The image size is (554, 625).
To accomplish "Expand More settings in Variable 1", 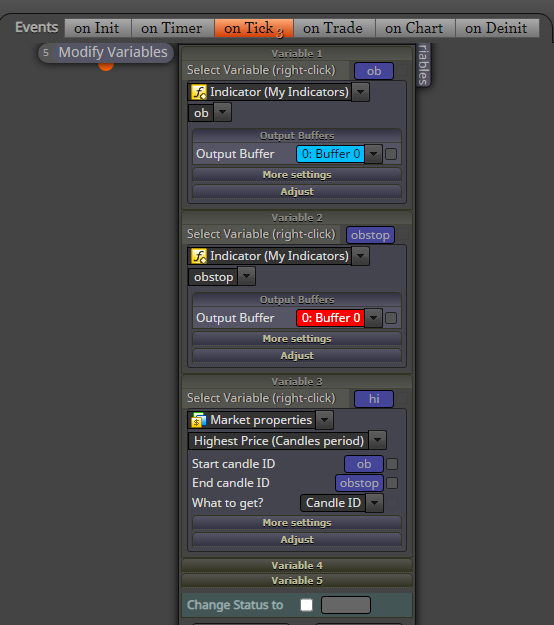I will point(297,175).
